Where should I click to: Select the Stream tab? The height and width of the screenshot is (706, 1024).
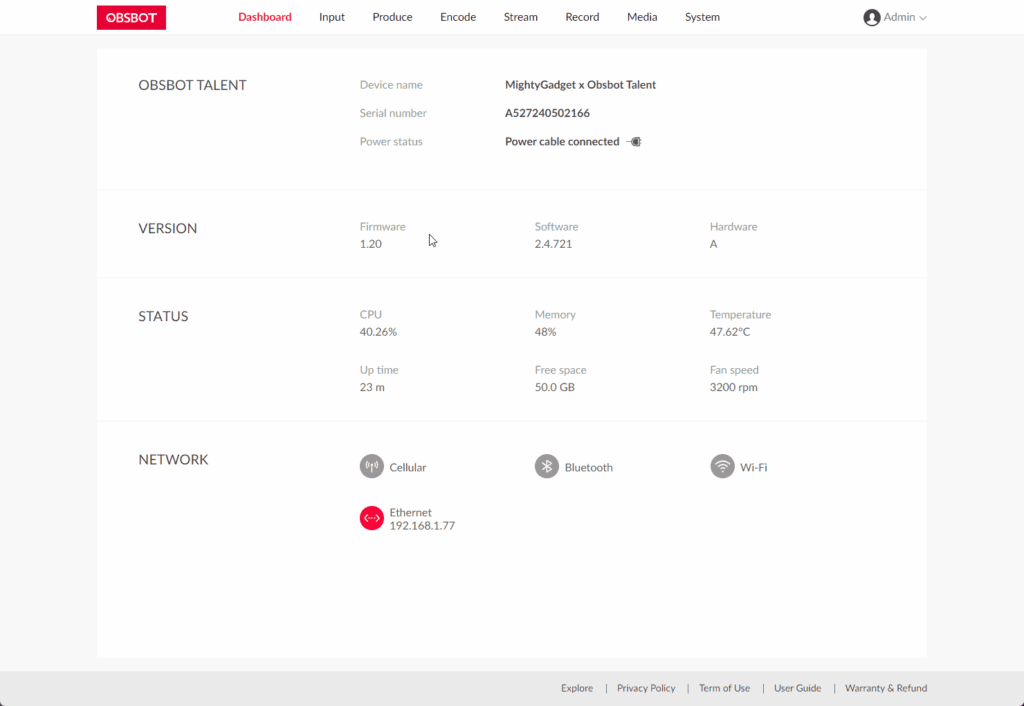(x=521, y=17)
